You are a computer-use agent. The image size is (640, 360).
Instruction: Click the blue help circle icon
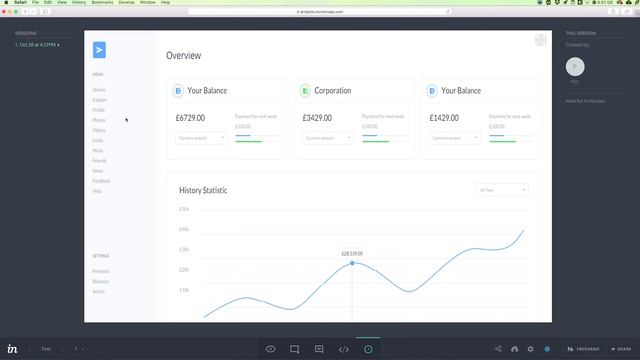[x=547, y=349]
